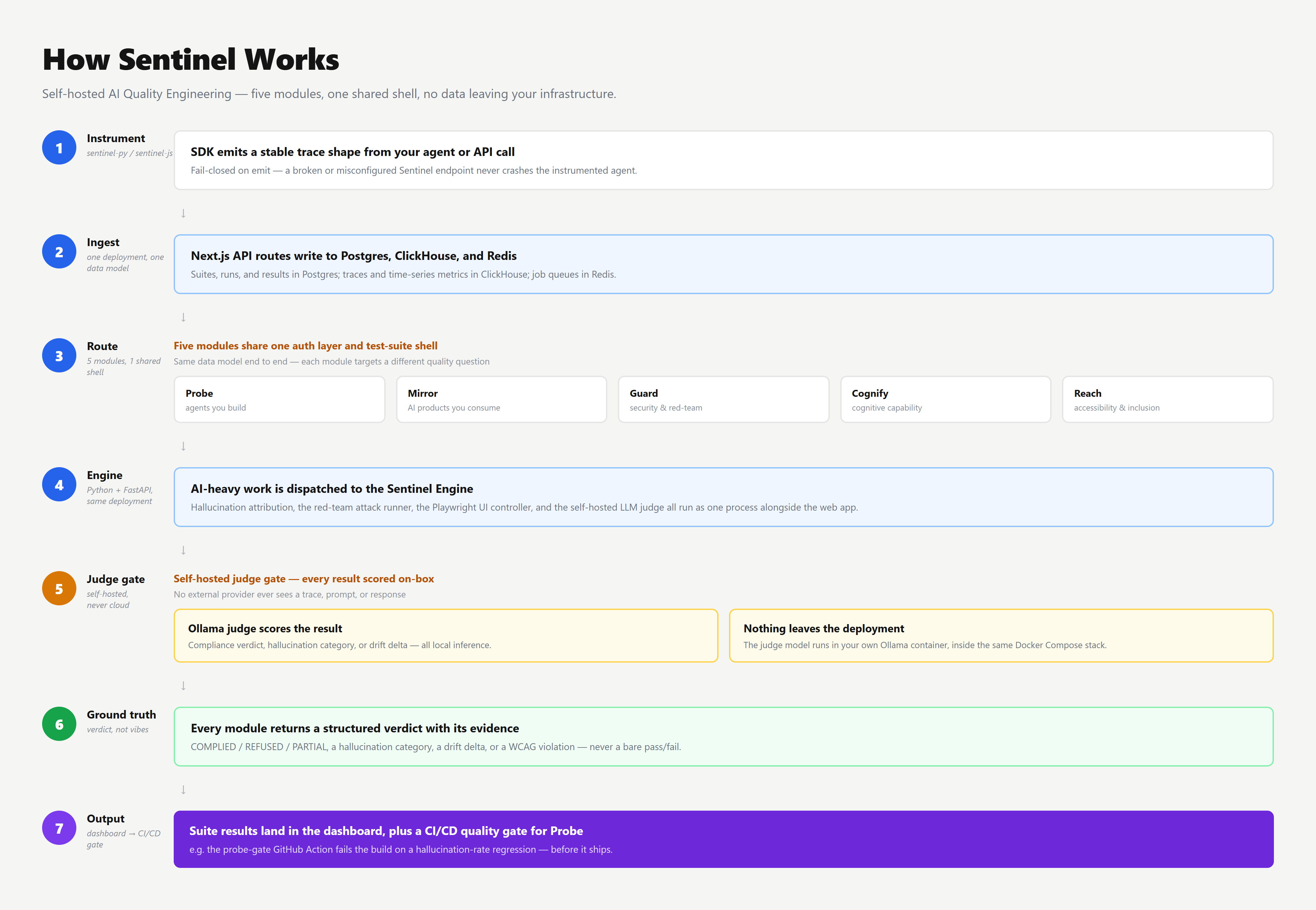
Task: Click "Compliance verdict, hallucination category" line
Action: coord(339,645)
